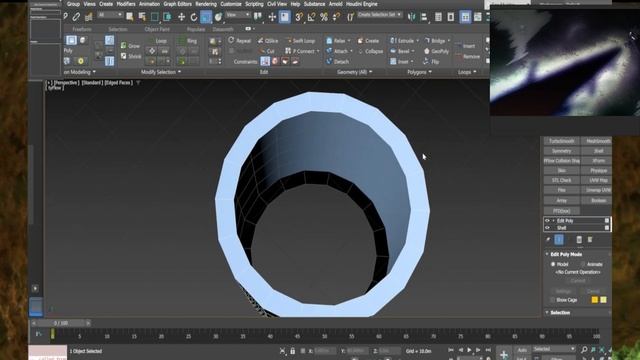Open the Graph Editors menu
The height and width of the screenshot is (360, 640).
(178, 4)
